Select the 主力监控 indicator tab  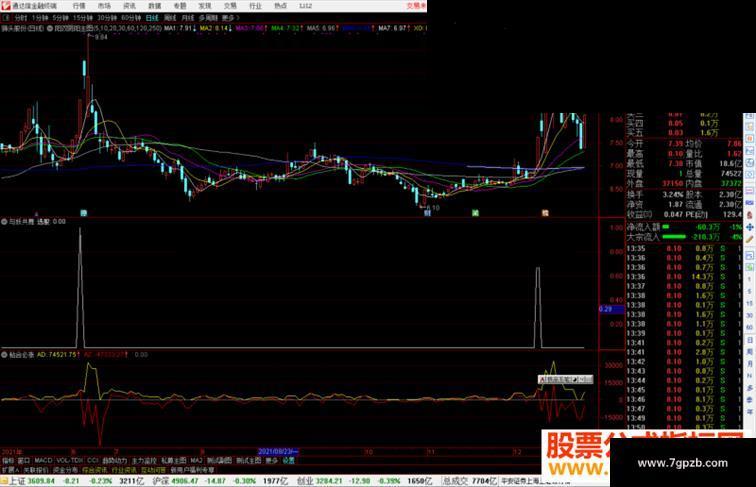click(144, 461)
